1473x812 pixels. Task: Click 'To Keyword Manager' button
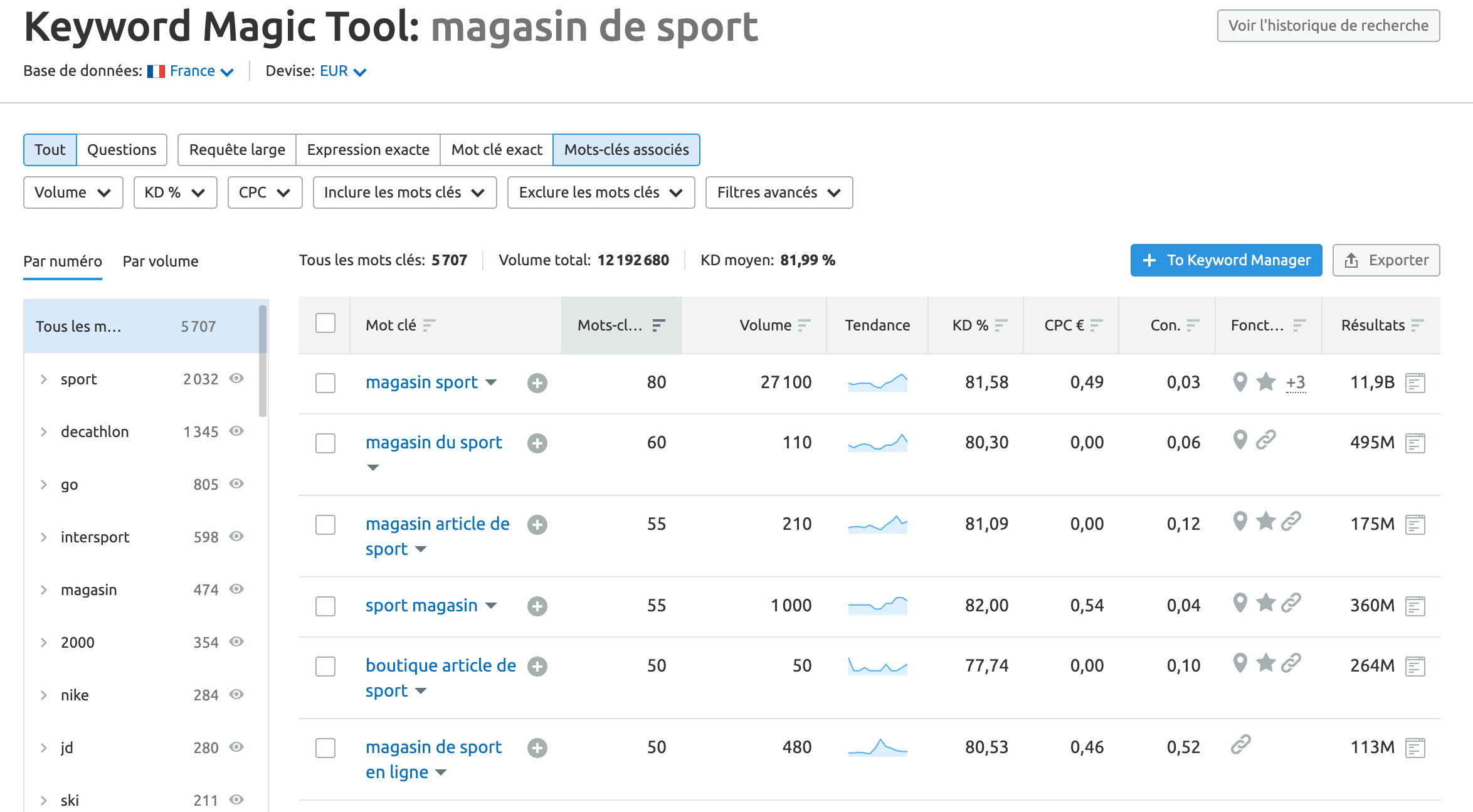[x=1226, y=260]
